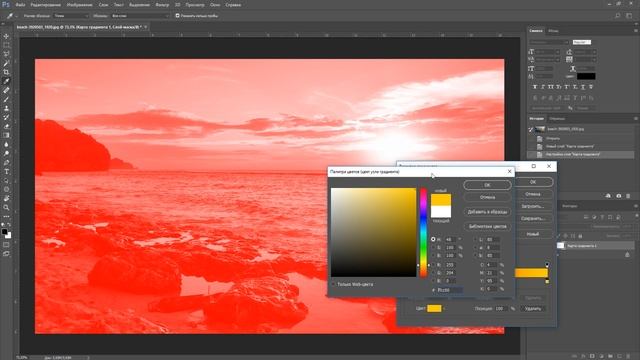Select the Rectangular Marquee tool

[x=6, y=45]
